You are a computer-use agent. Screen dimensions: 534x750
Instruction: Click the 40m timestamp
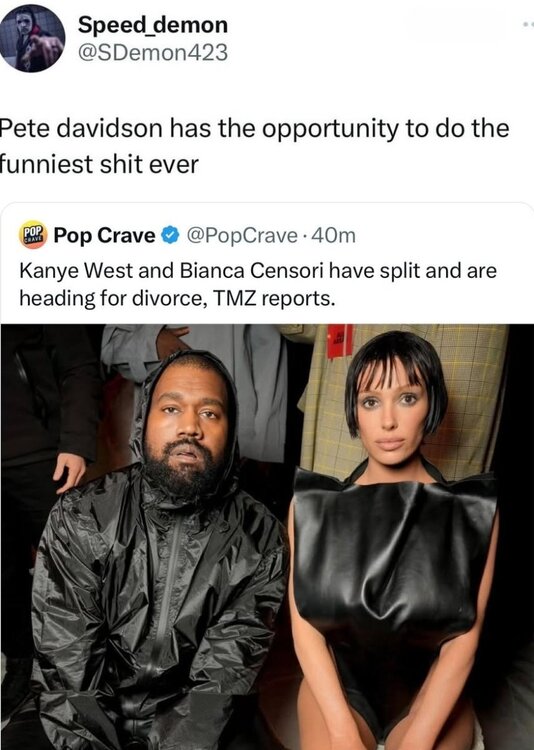point(334,235)
